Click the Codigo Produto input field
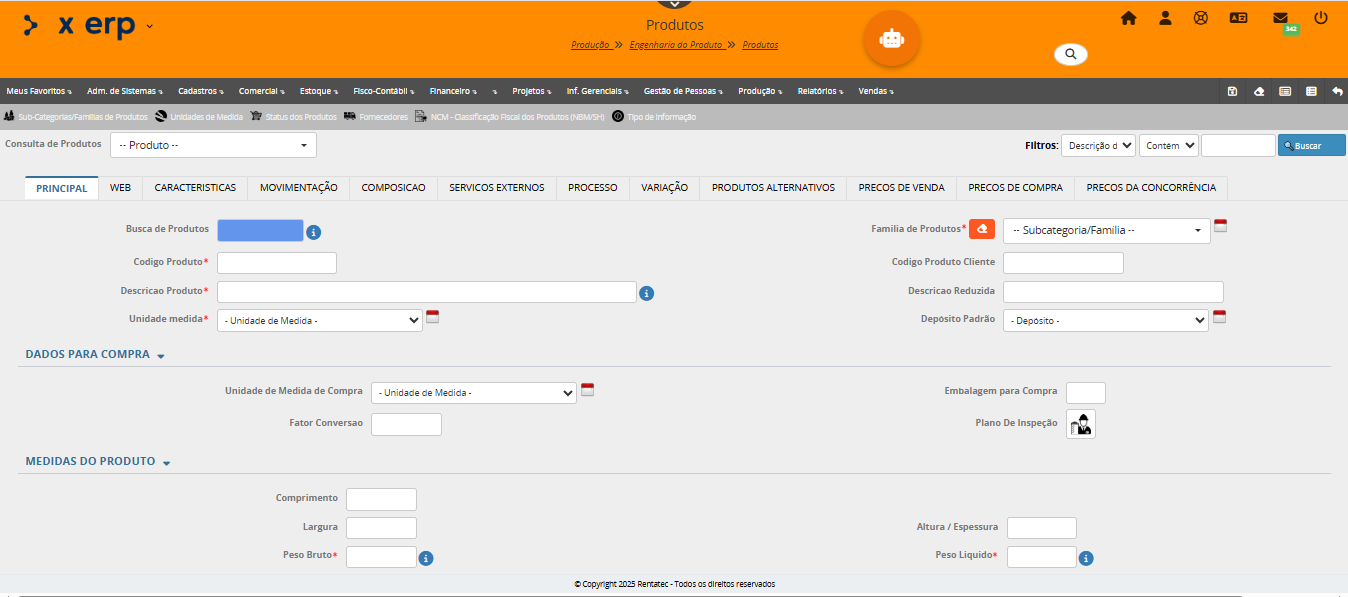1348x597 pixels. pos(277,263)
